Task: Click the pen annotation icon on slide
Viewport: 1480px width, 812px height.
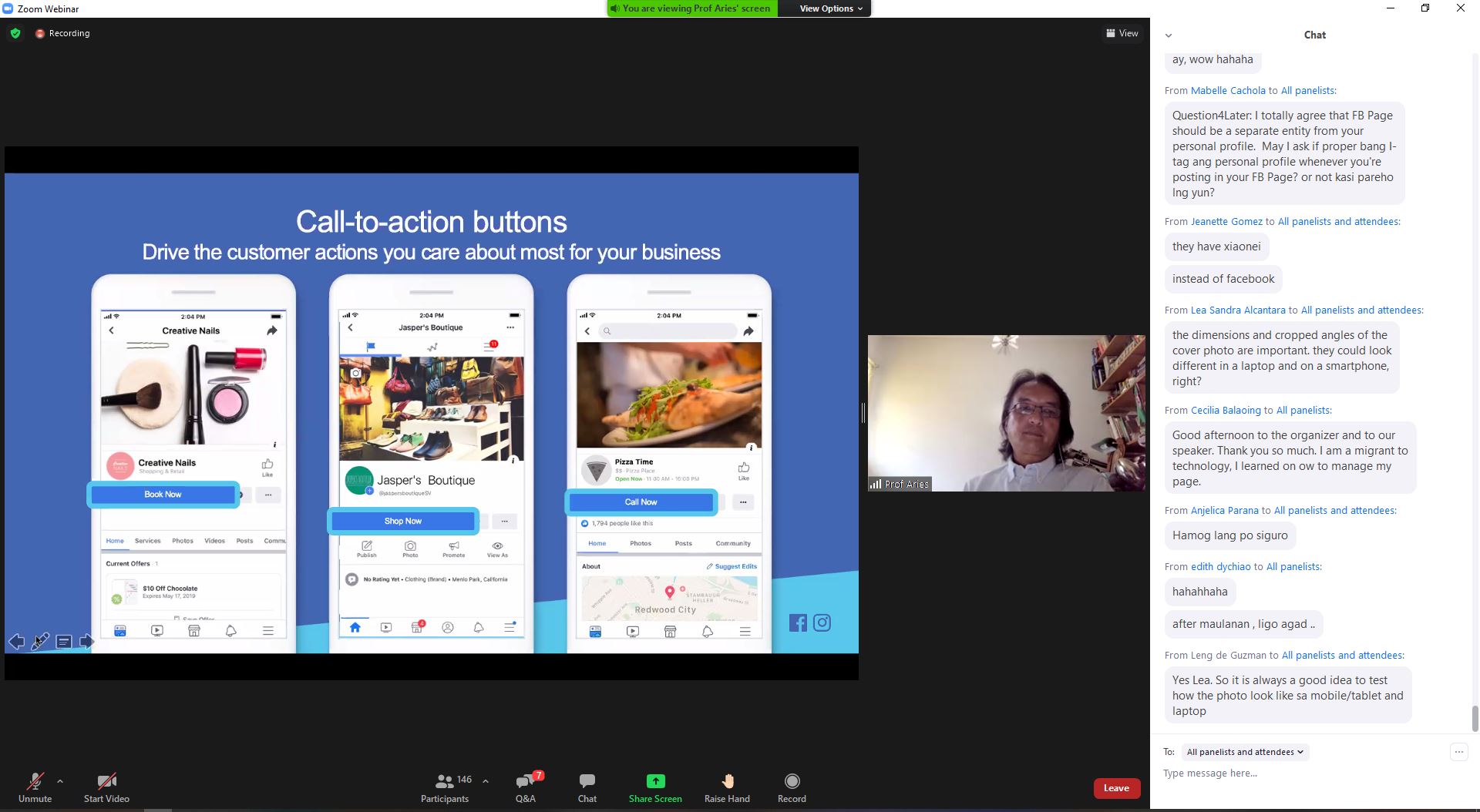Action: [40, 641]
